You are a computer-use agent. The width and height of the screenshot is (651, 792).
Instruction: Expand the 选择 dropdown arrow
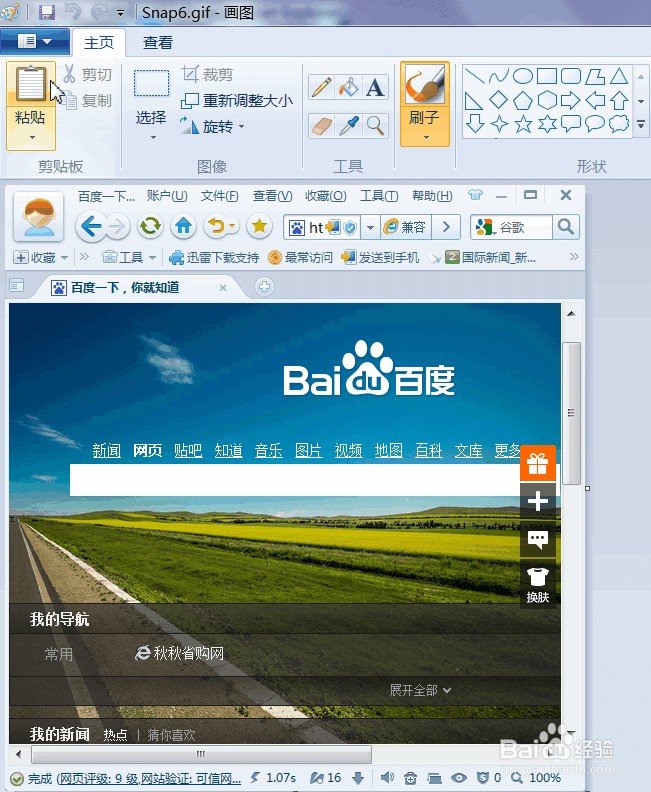pos(153,137)
